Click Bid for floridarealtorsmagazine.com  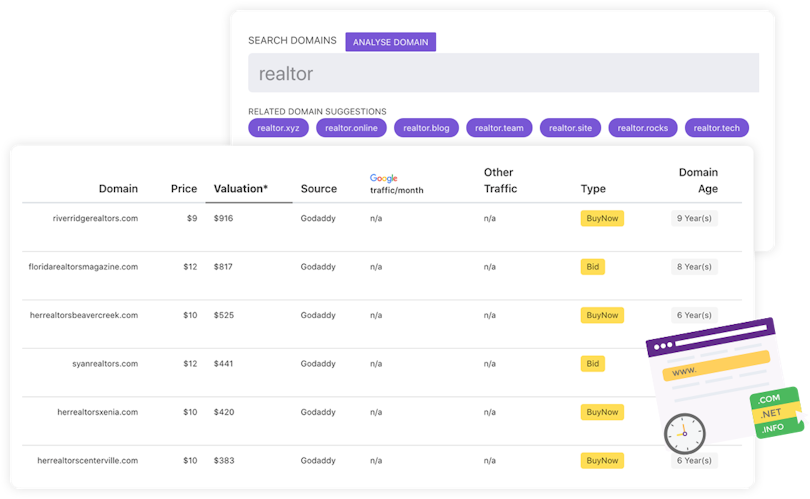click(593, 267)
